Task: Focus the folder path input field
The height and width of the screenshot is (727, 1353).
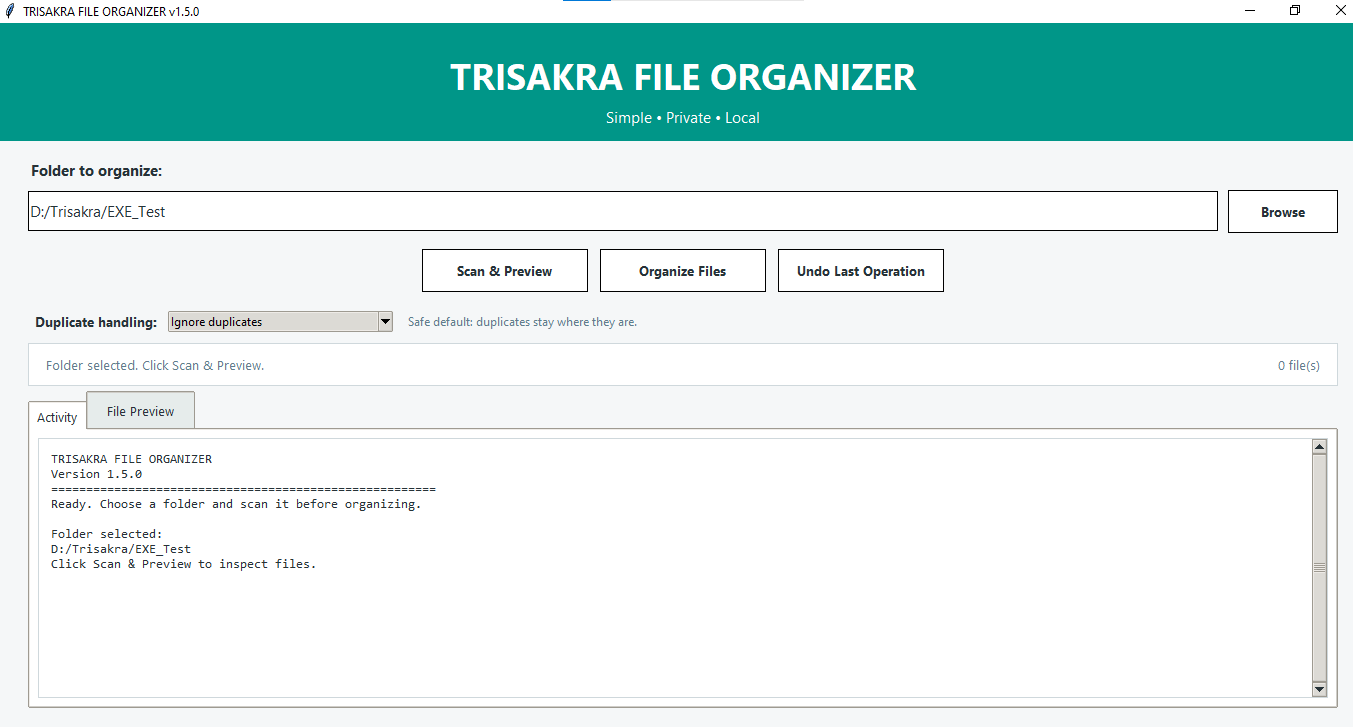Action: [x=623, y=211]
